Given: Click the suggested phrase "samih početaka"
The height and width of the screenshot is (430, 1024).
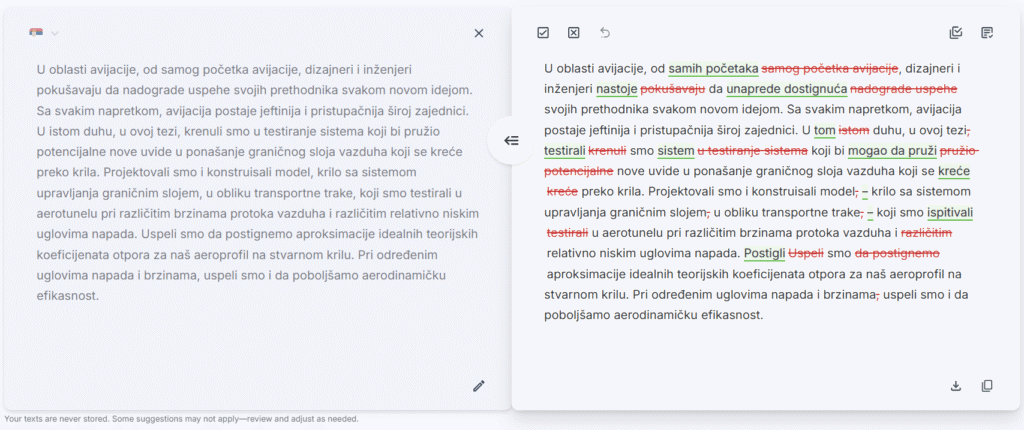Looking at the screenshot, I should 713,69.
